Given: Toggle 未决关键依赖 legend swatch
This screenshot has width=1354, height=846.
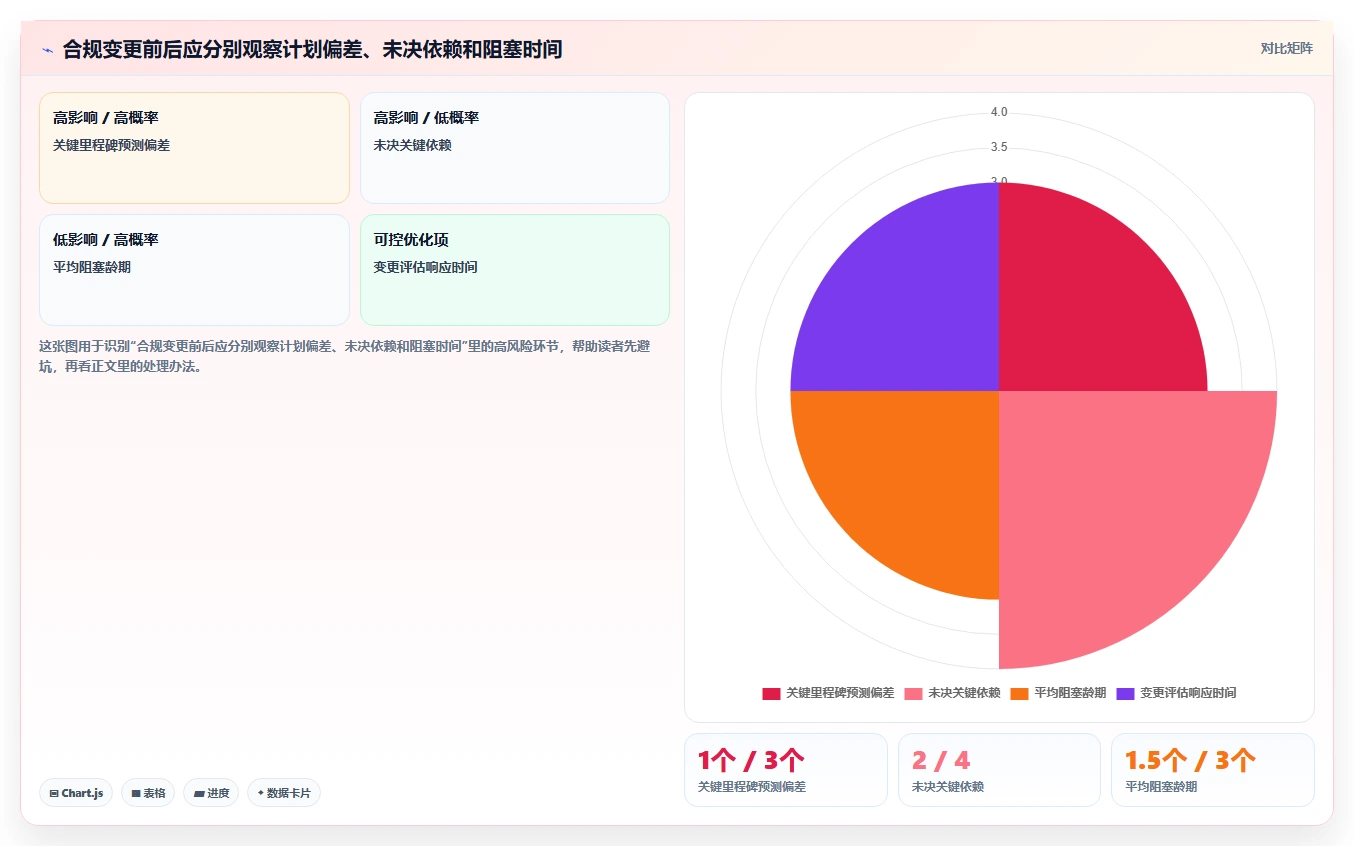Looking at the screenshot, I should [913, 693].
